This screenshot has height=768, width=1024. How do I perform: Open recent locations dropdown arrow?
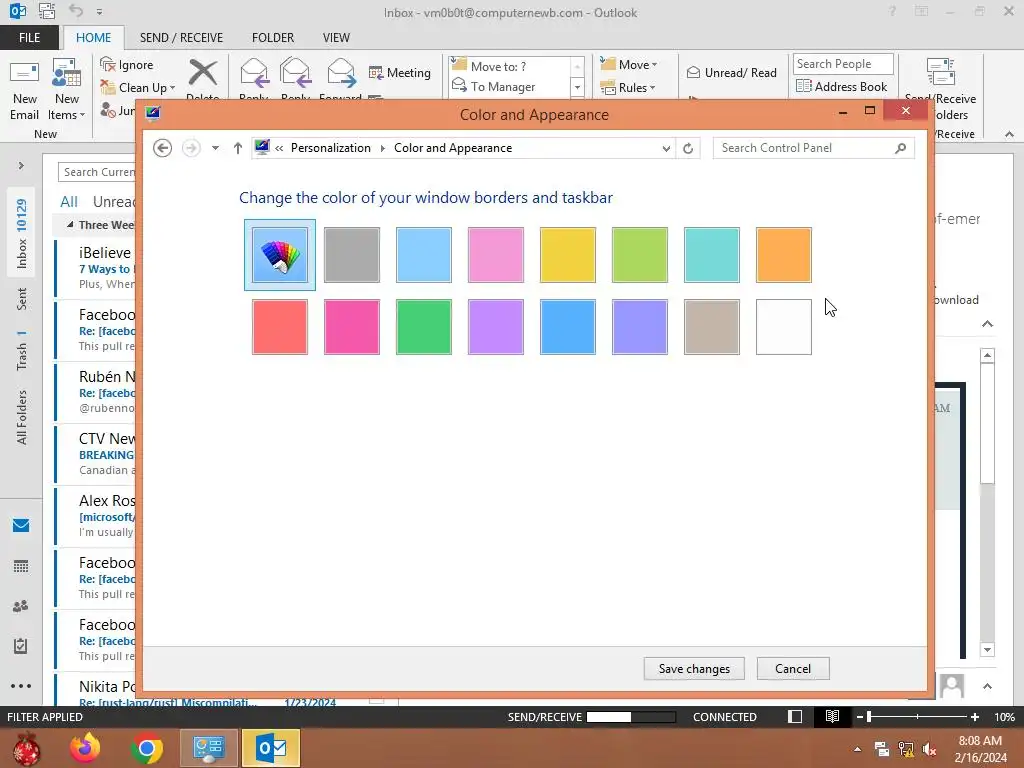(x=215, y=148)
